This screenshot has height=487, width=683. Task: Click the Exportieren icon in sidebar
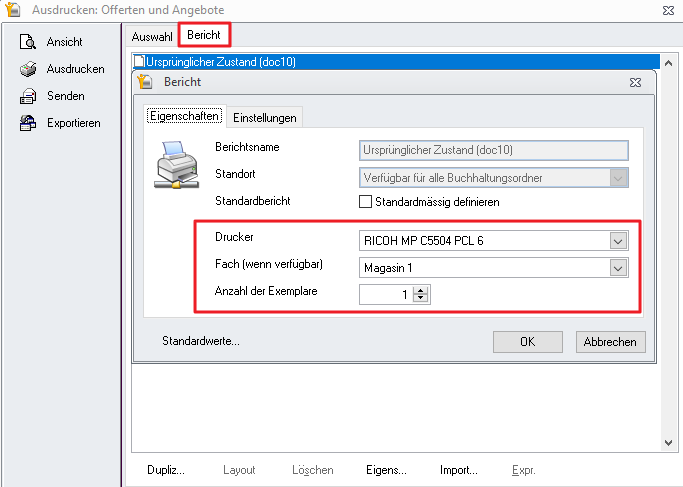(28, 123)
